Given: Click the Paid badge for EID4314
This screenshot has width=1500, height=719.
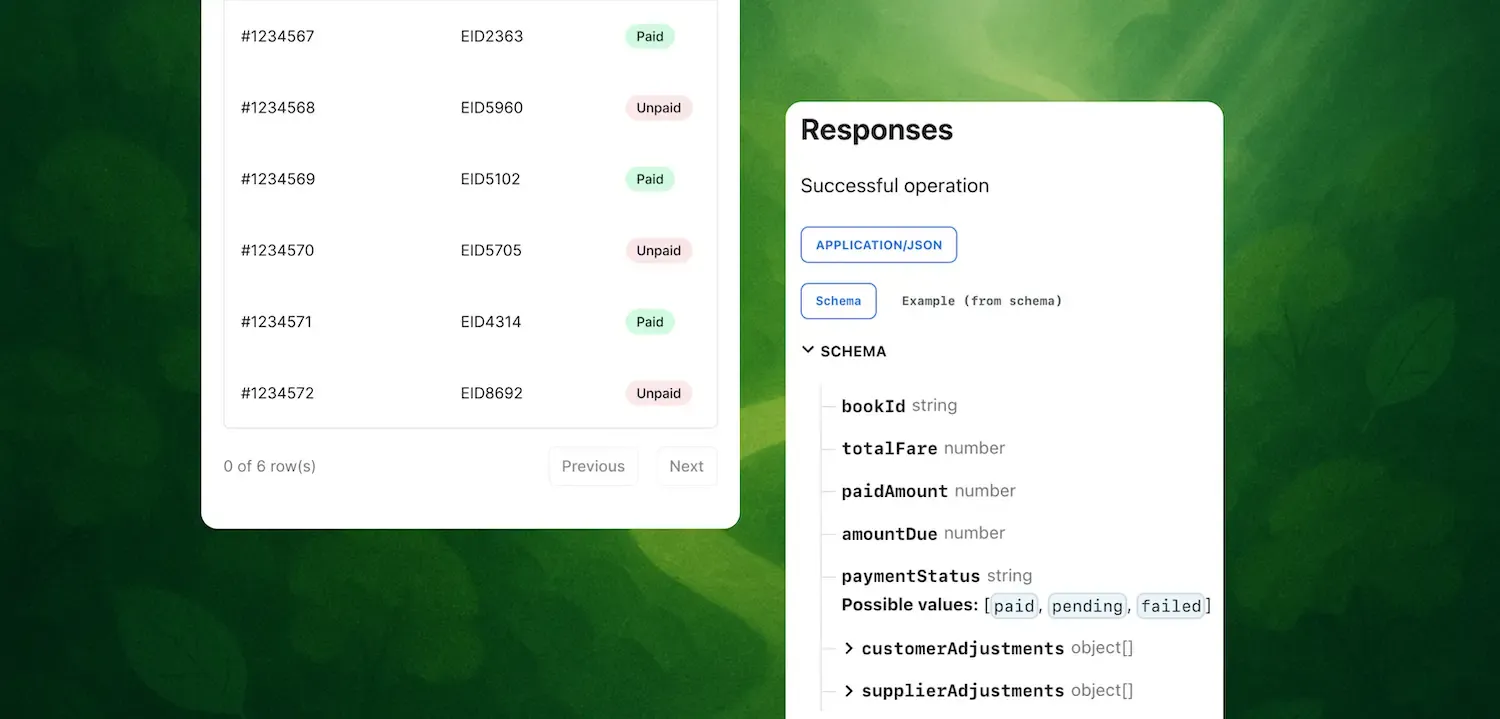Looking at the screenshot, I should click(x=650, y=322).
